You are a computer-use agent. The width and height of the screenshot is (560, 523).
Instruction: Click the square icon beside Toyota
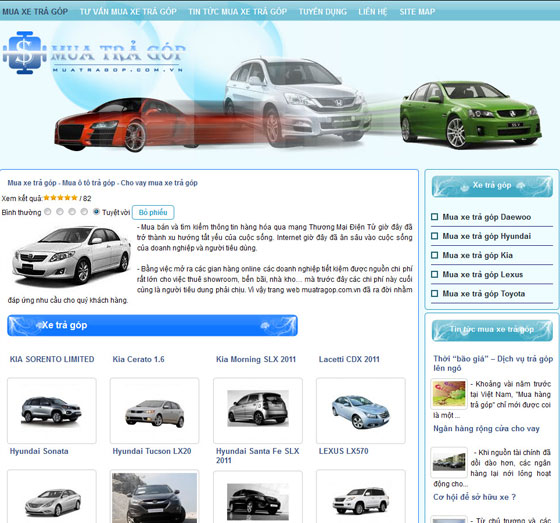click(435, 294)
